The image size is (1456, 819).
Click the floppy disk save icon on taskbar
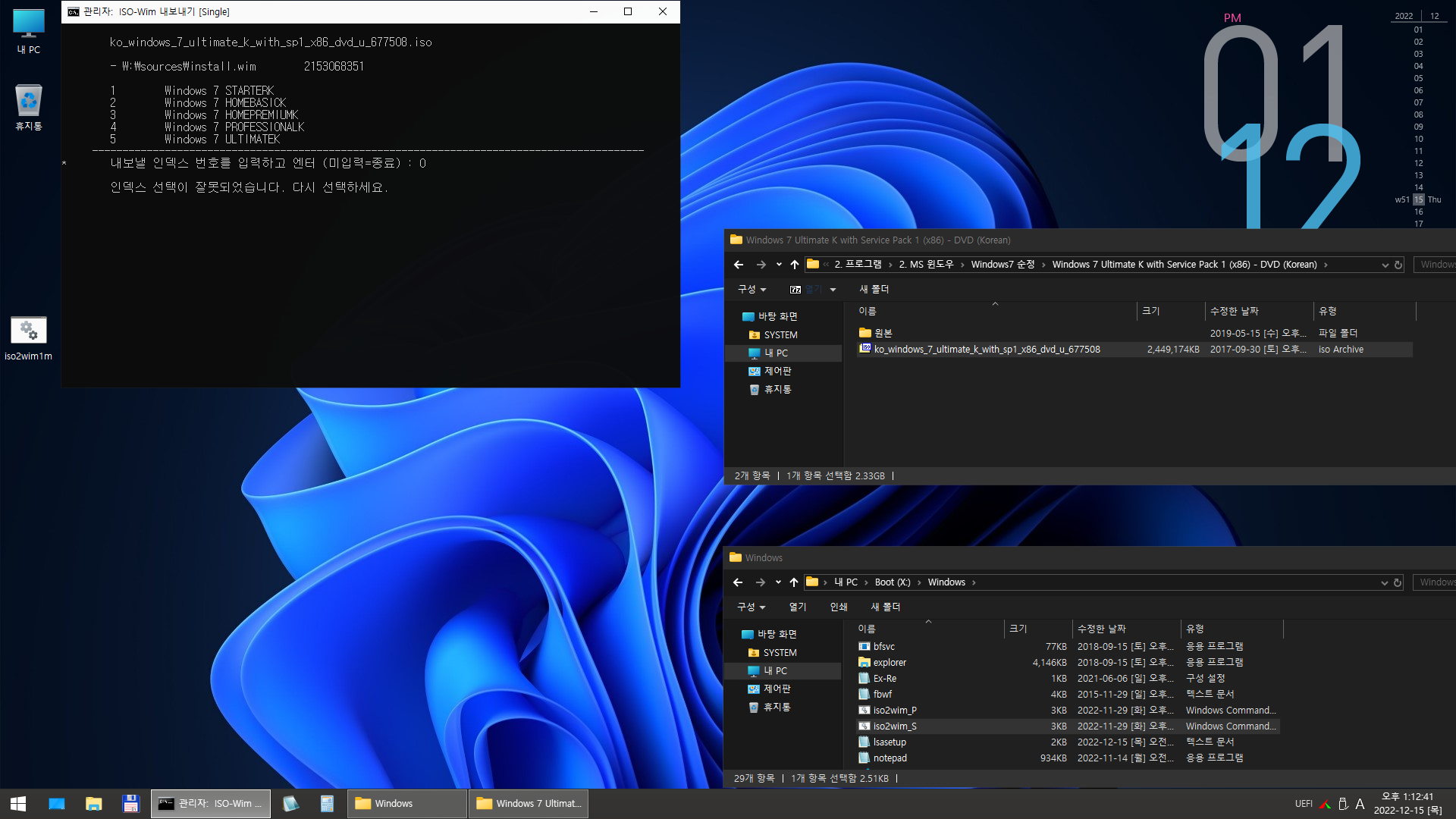[130, 803]
